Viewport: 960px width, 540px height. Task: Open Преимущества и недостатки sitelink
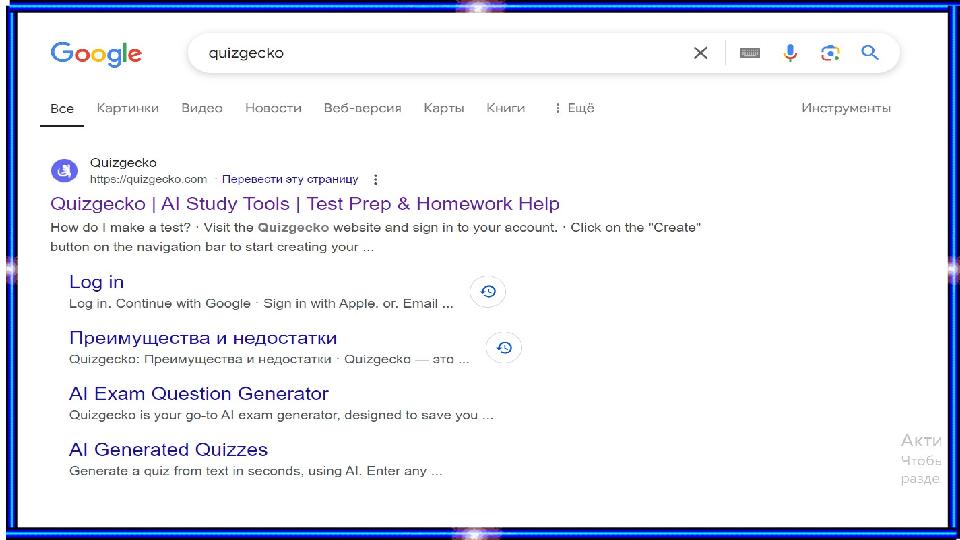[x=203, y=338]
